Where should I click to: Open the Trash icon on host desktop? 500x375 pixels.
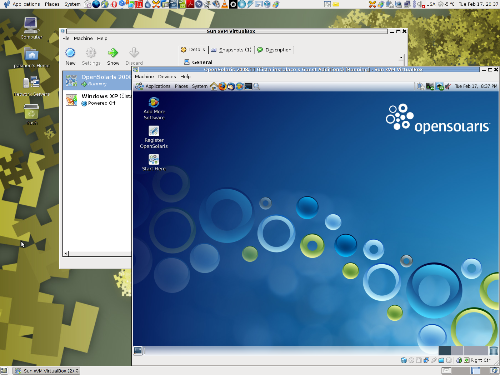(x=32, y=114)
